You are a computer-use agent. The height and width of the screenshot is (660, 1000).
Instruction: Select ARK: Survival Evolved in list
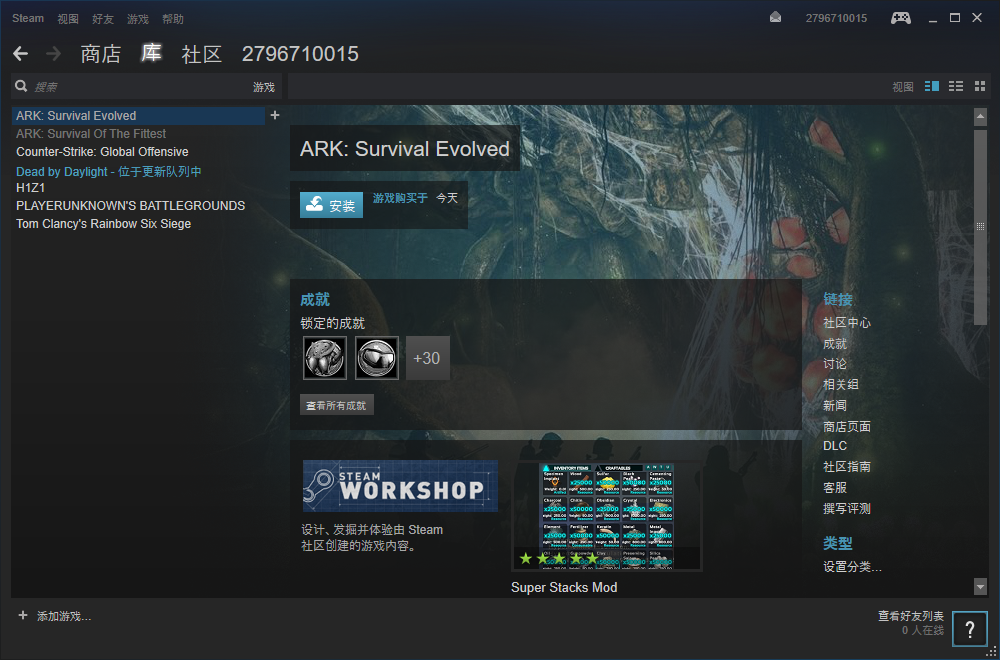[x=138, y=115]
